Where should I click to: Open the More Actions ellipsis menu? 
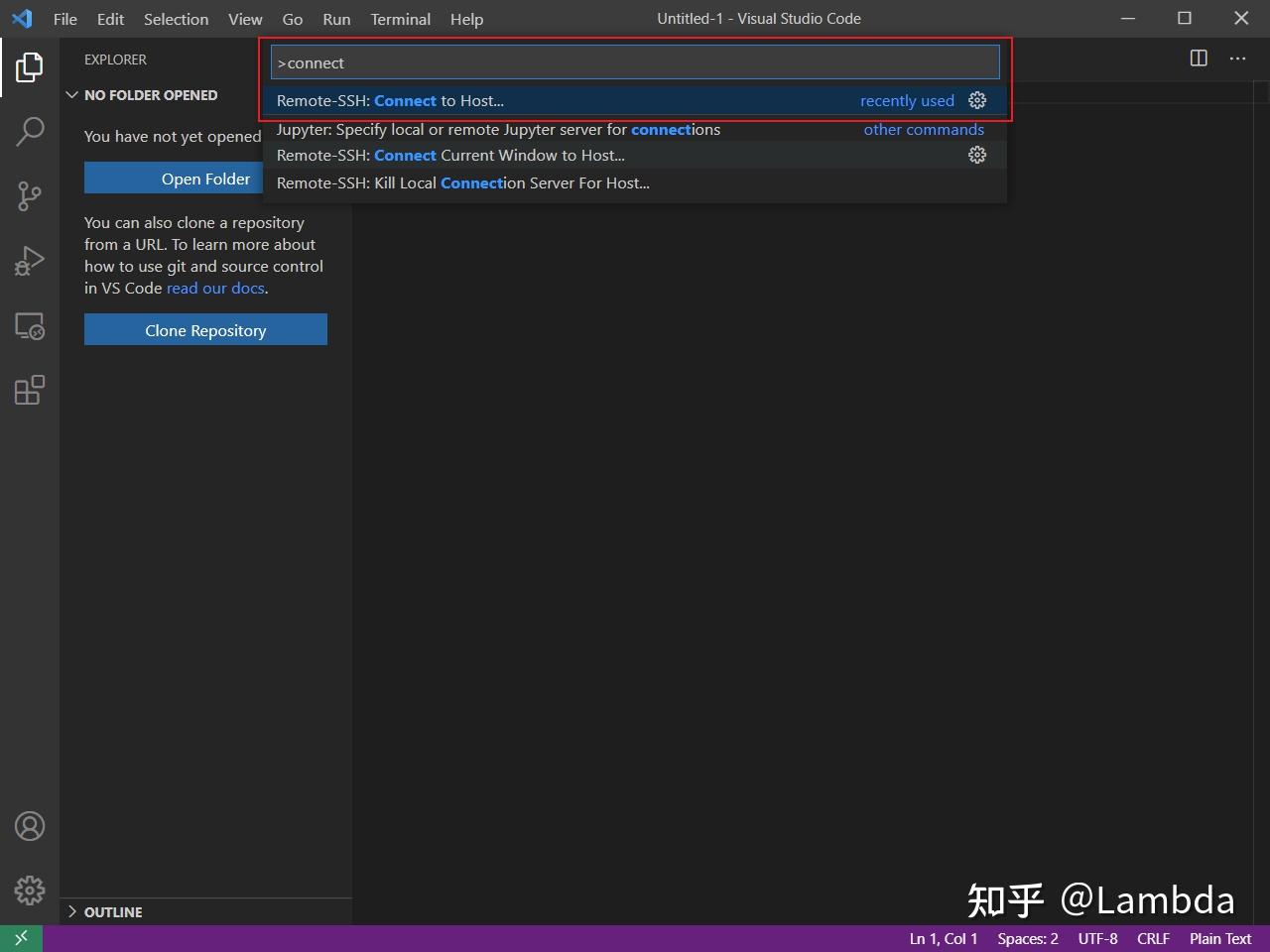coord(1236,59)
